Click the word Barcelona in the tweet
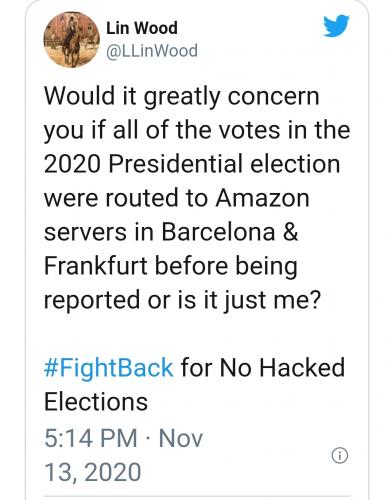This screenshot has width=392, height=500. tap(218, 232)
